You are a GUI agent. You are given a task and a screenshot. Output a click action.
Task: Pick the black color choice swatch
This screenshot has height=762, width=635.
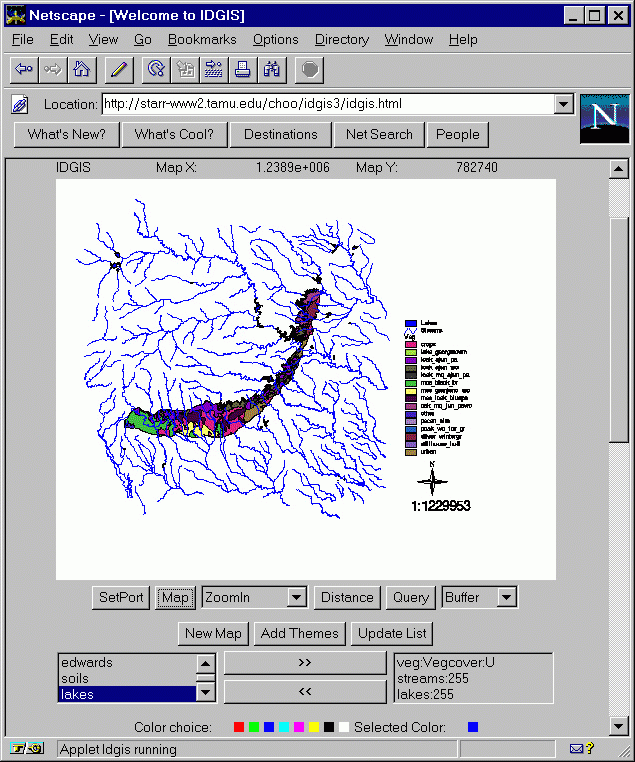coord(329,727)
